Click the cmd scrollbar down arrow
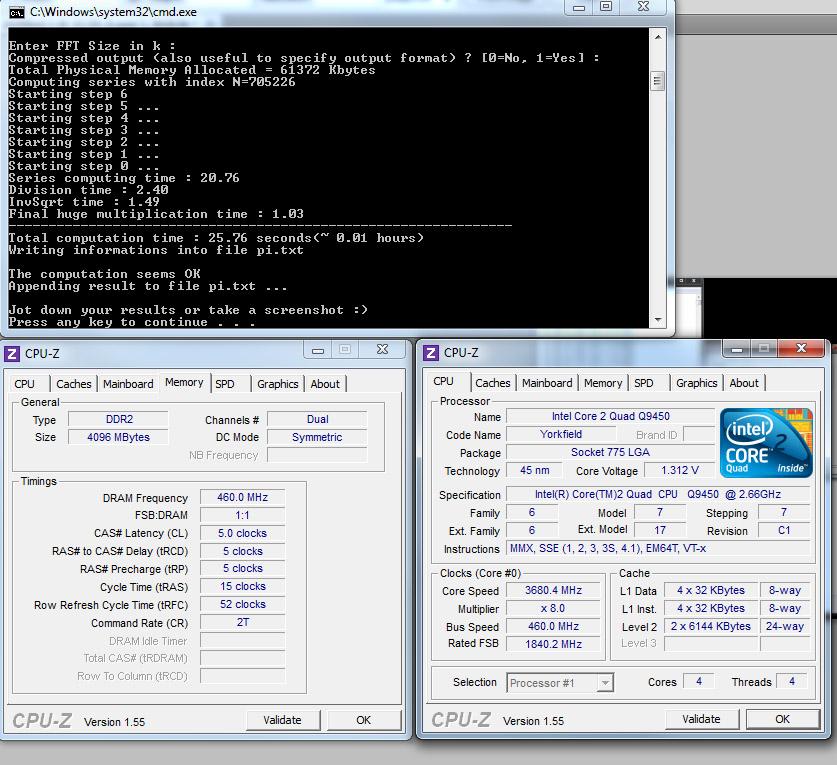The width and height of the screenshot is (837, 765). pos(658,319)
